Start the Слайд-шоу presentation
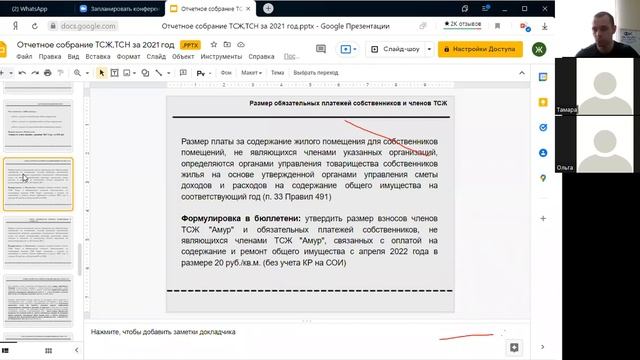This screenshot has width=640, height=360. click(396, 49)
